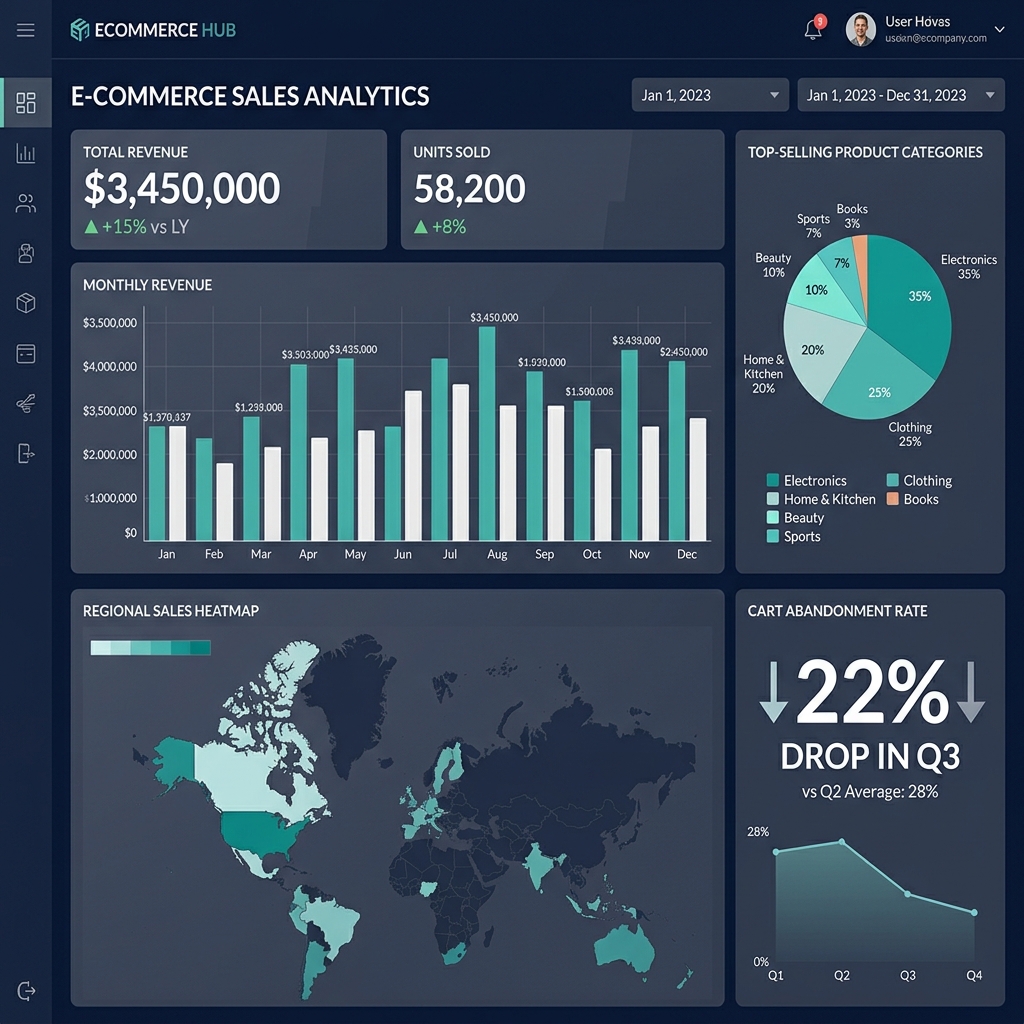Click the notification bell with red badge
The width and height of the screenshot is (1024, 1024).
pos(812,28)
